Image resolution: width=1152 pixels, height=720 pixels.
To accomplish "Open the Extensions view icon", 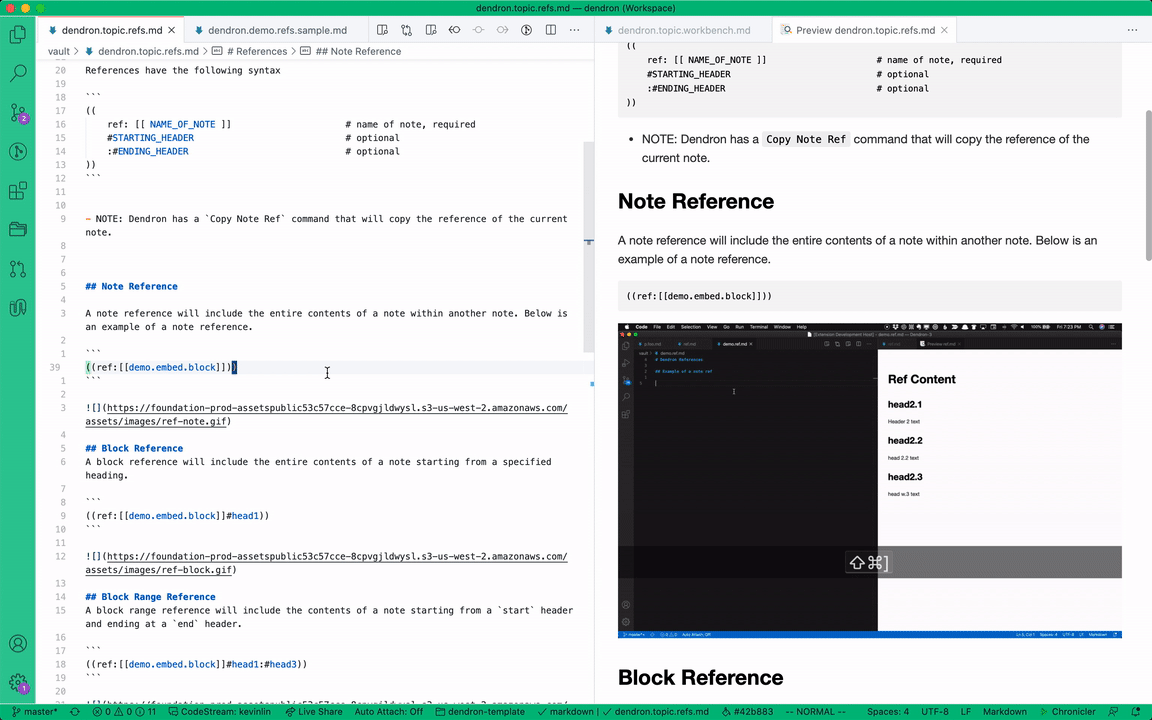I will 15,188.
